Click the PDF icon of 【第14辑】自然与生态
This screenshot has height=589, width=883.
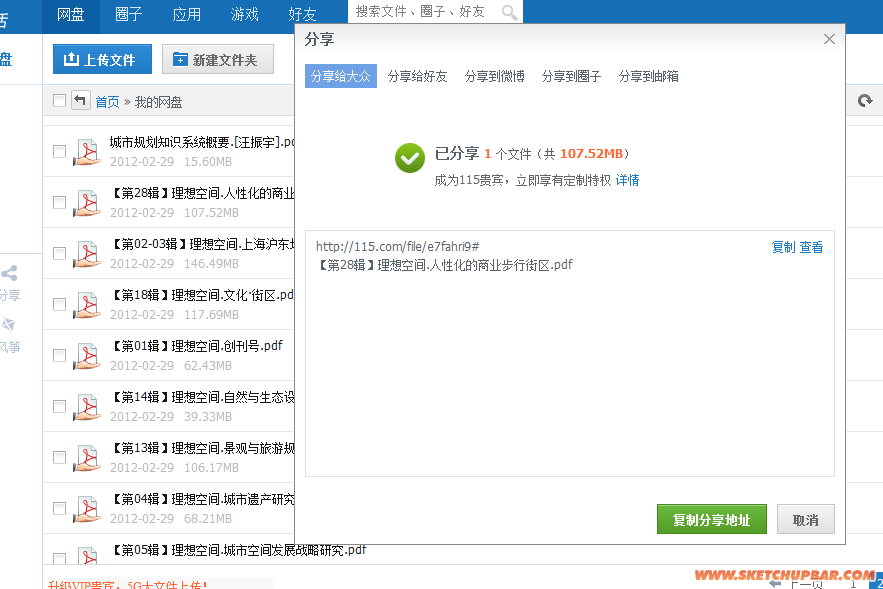tap(87, 407)
